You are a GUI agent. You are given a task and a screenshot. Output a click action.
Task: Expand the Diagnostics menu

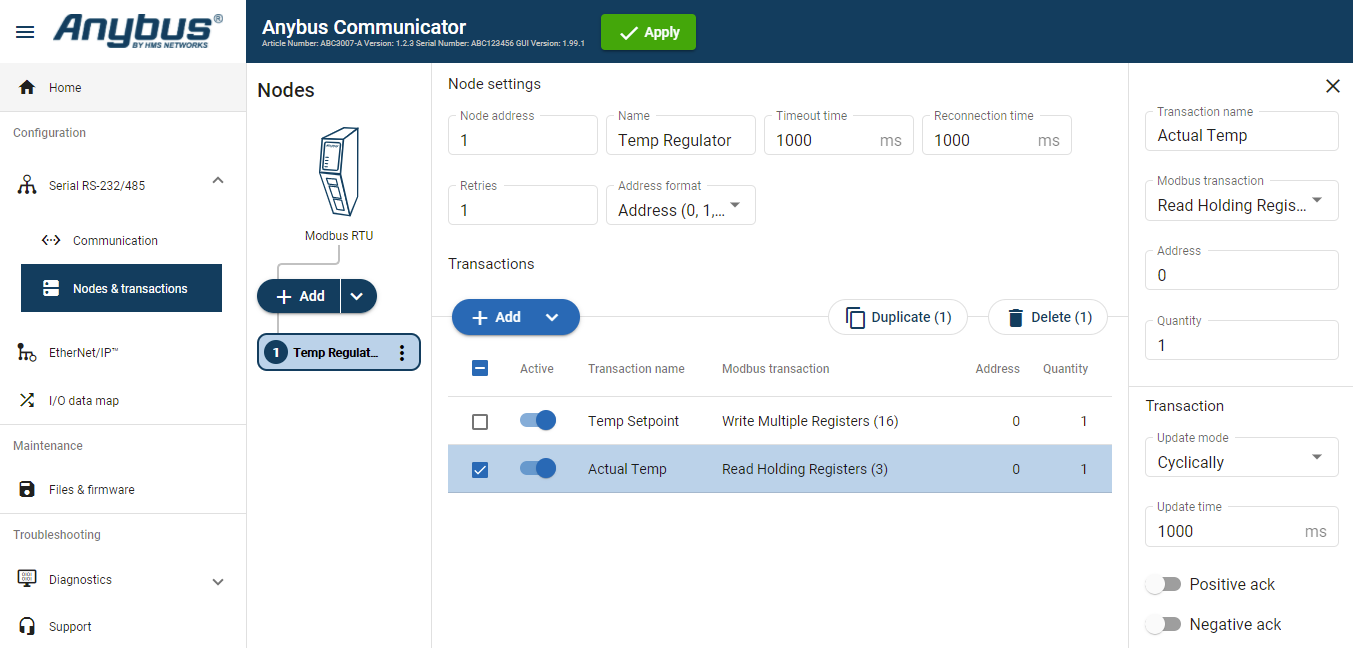[x=218, y=581]
